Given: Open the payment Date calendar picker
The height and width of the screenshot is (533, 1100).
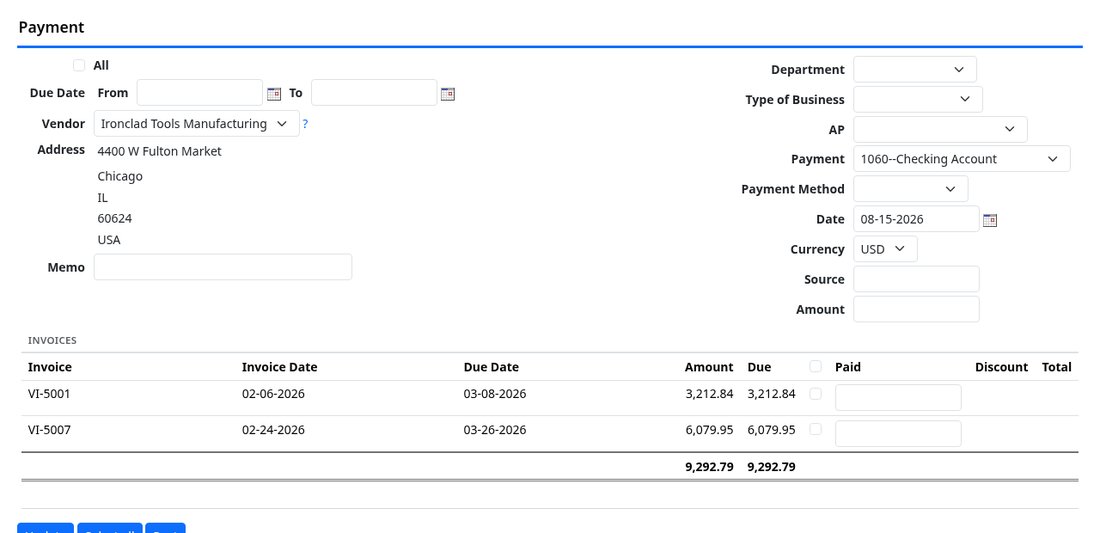Looking at the screenshot, I should 990,220.
